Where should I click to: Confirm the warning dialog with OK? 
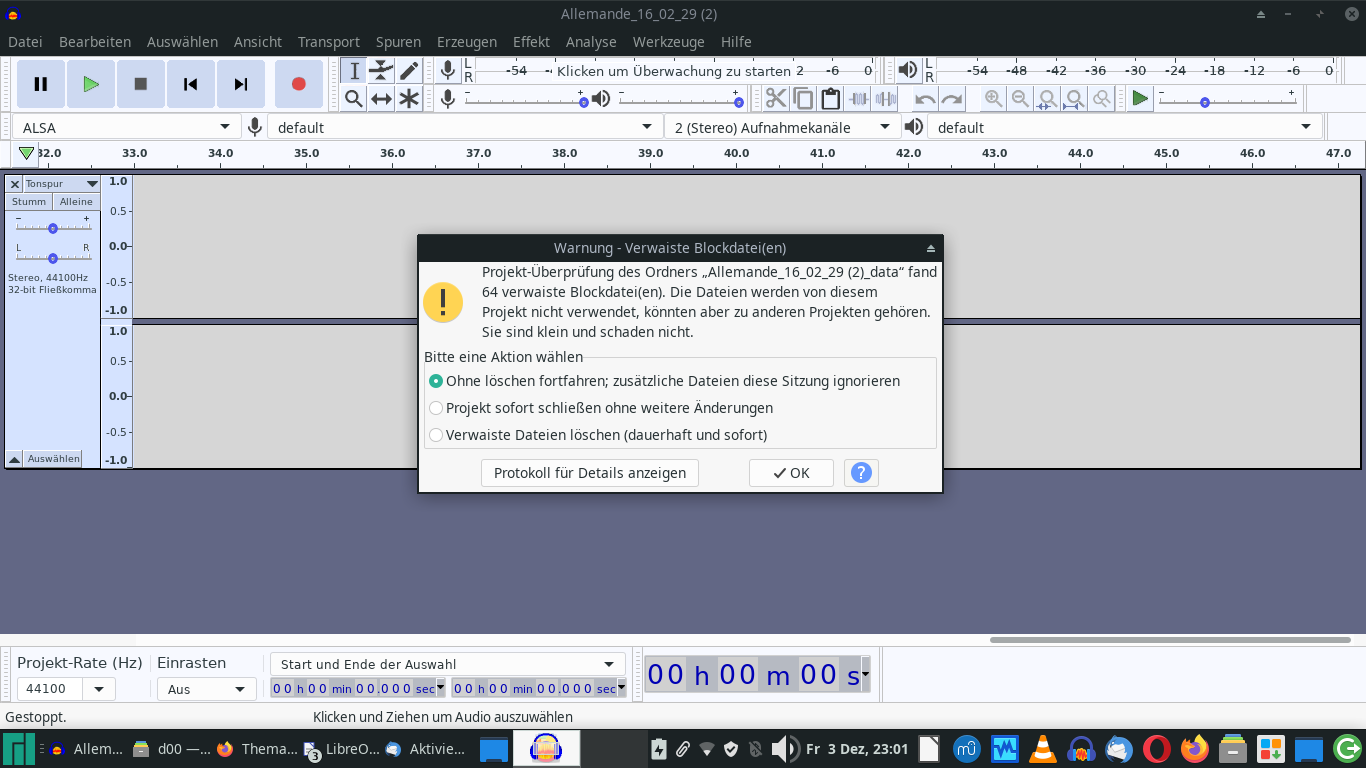coord(791,473)
